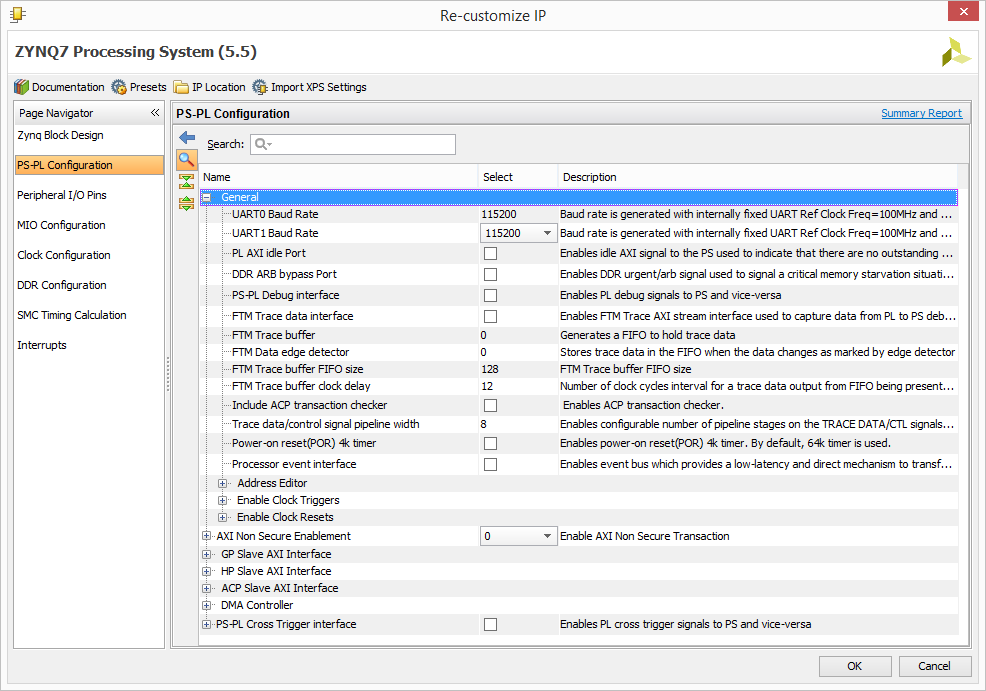986x691 pixels.
Task: Expand the ACP Slave AXI Interface node
Action: [206, 589]
